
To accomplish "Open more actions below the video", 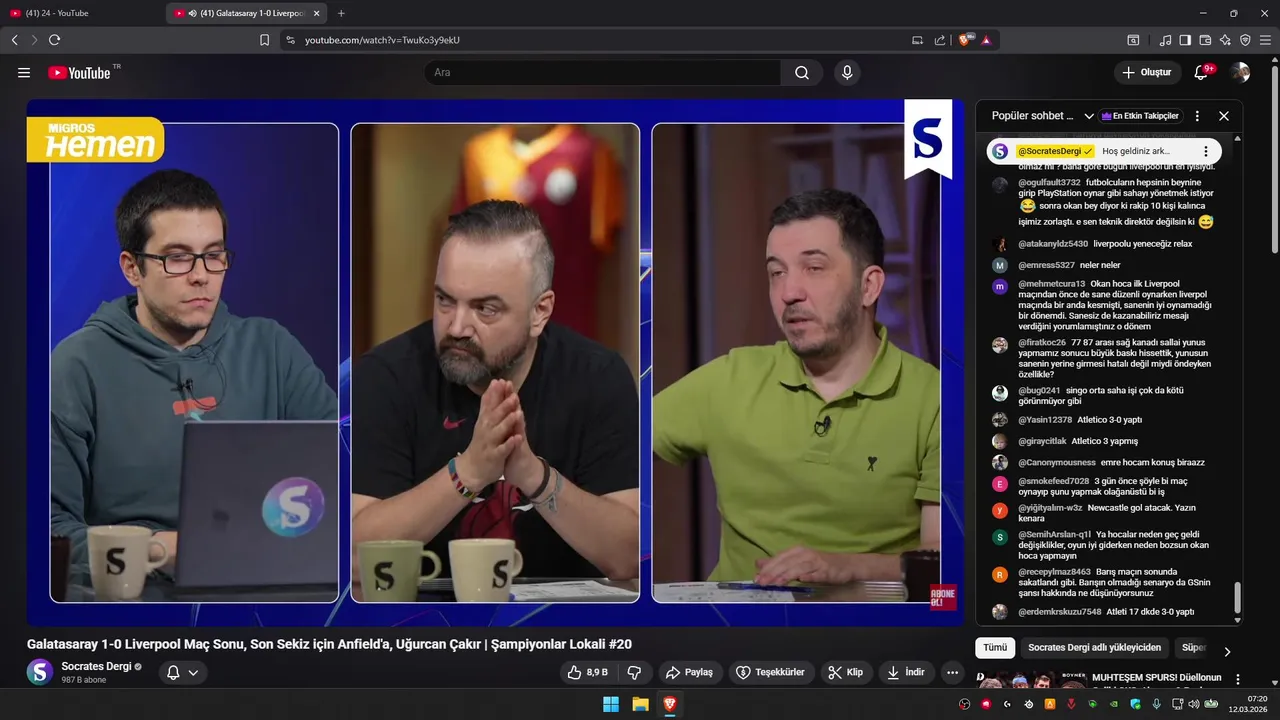I will [952, 673].
